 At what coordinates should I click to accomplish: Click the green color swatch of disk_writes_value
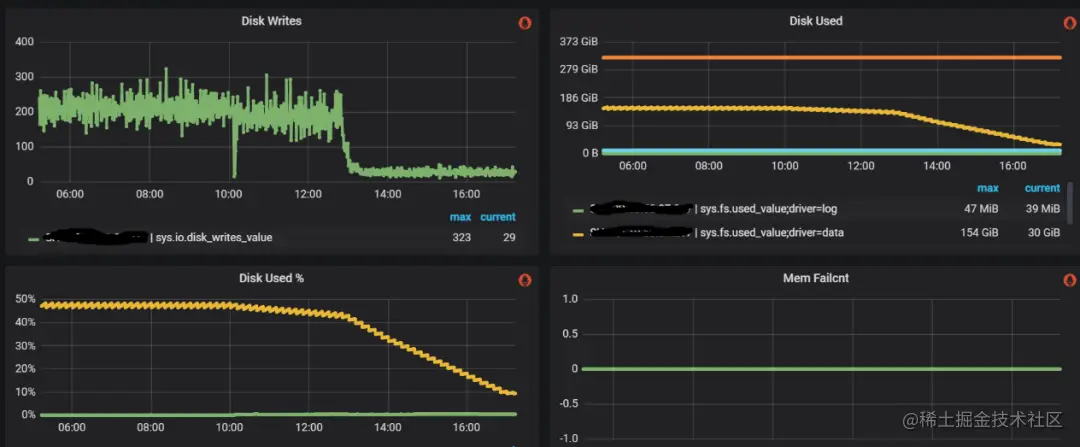point(33,239)
